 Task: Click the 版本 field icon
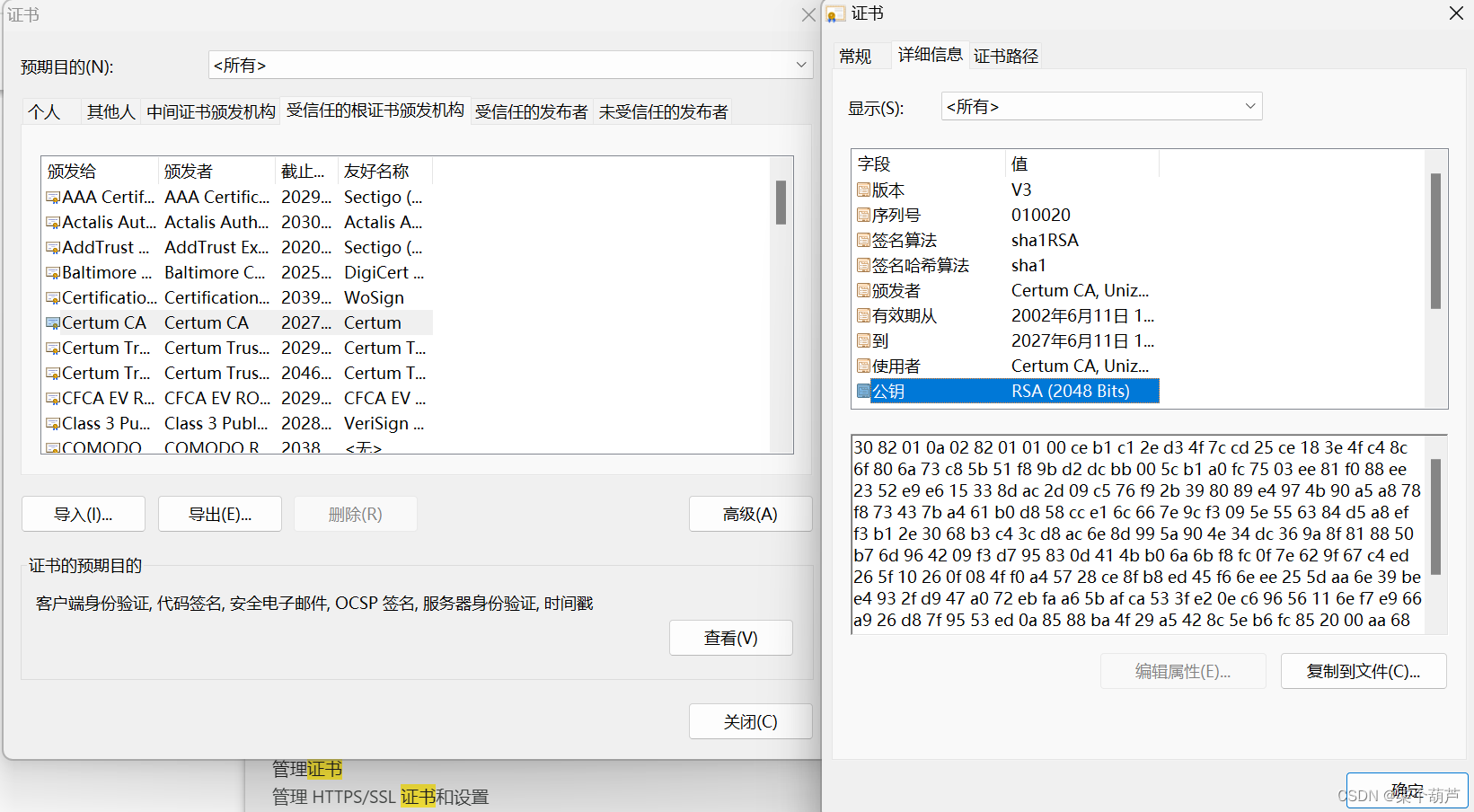pos(863,190)
